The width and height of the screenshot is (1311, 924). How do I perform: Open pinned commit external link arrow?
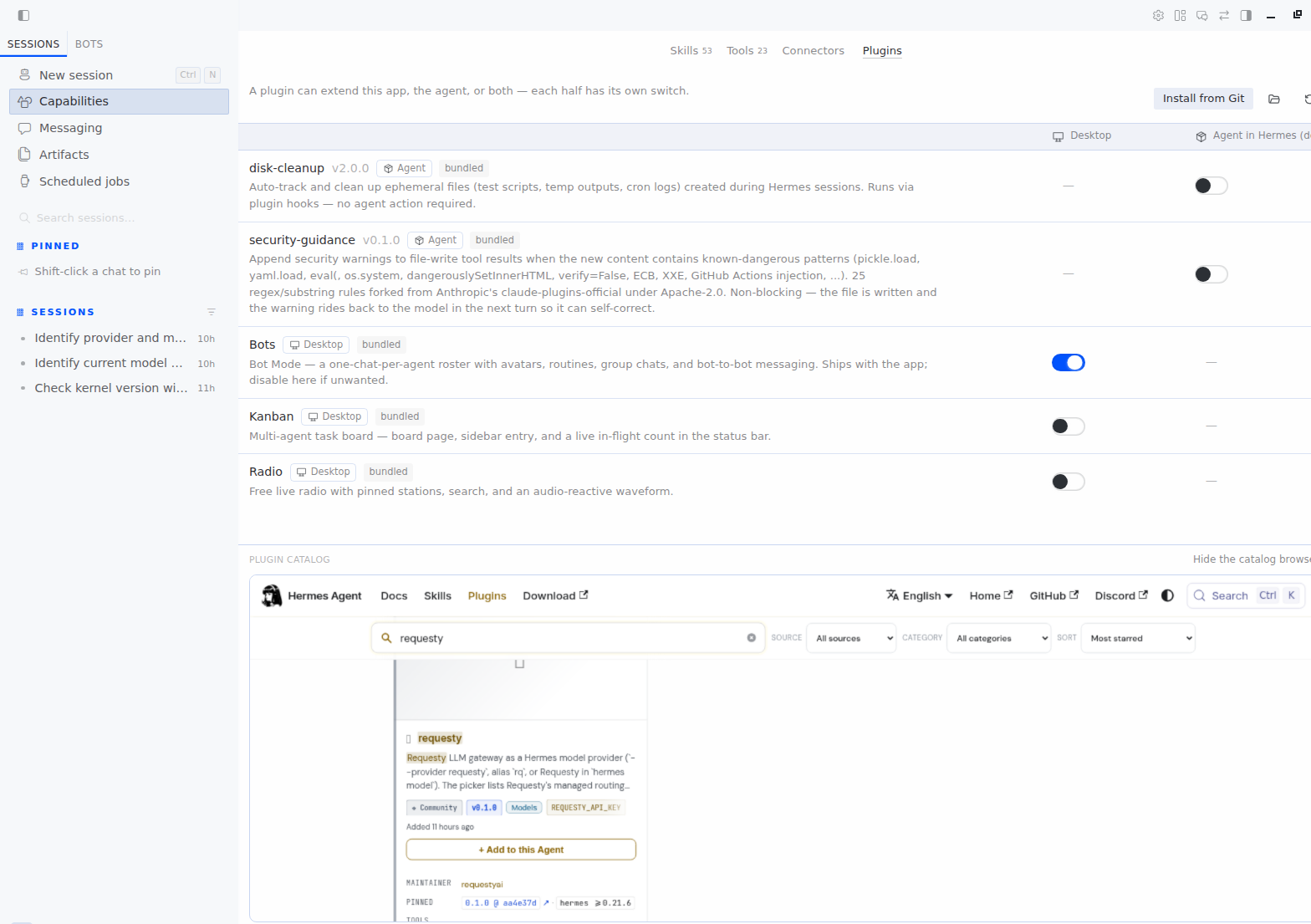pyautogui.click(x=546, y=903)
